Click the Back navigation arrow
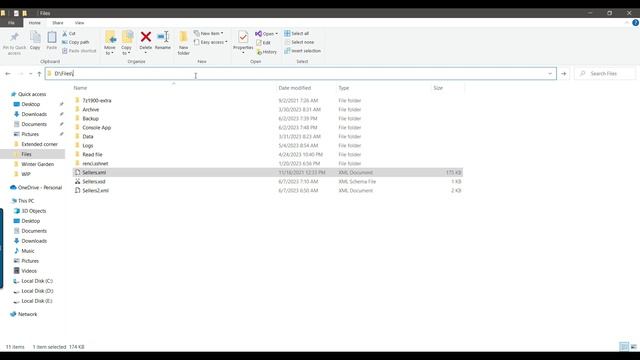640x360 pixels. [x=8, y=74]
